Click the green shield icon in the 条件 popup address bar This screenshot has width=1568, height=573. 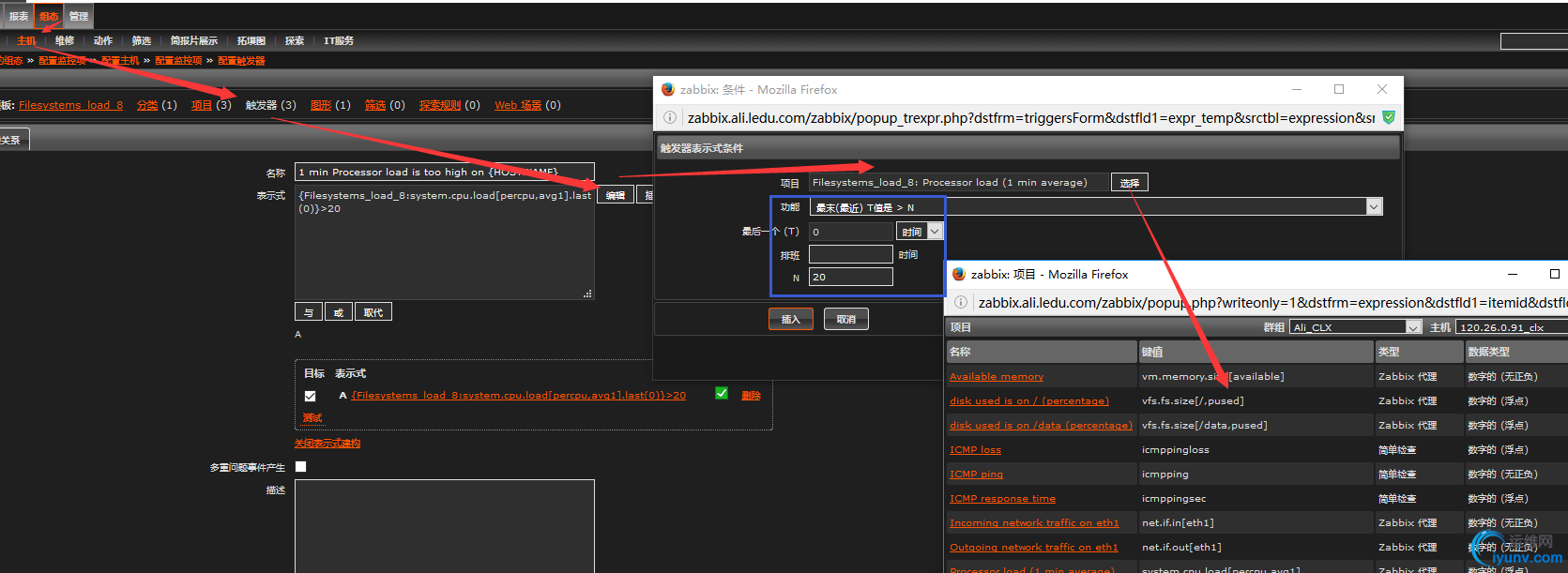pyautogui.click(x=1389, y=117)
